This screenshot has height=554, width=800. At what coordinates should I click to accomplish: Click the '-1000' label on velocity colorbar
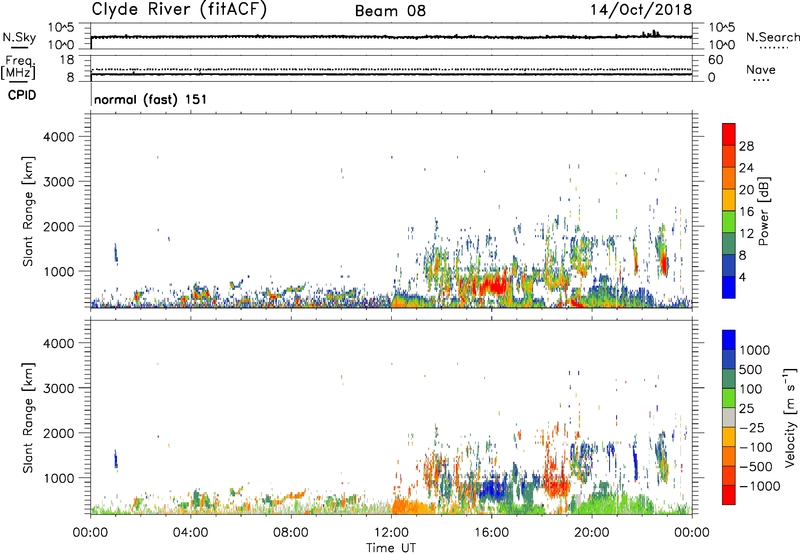(760, 486)
